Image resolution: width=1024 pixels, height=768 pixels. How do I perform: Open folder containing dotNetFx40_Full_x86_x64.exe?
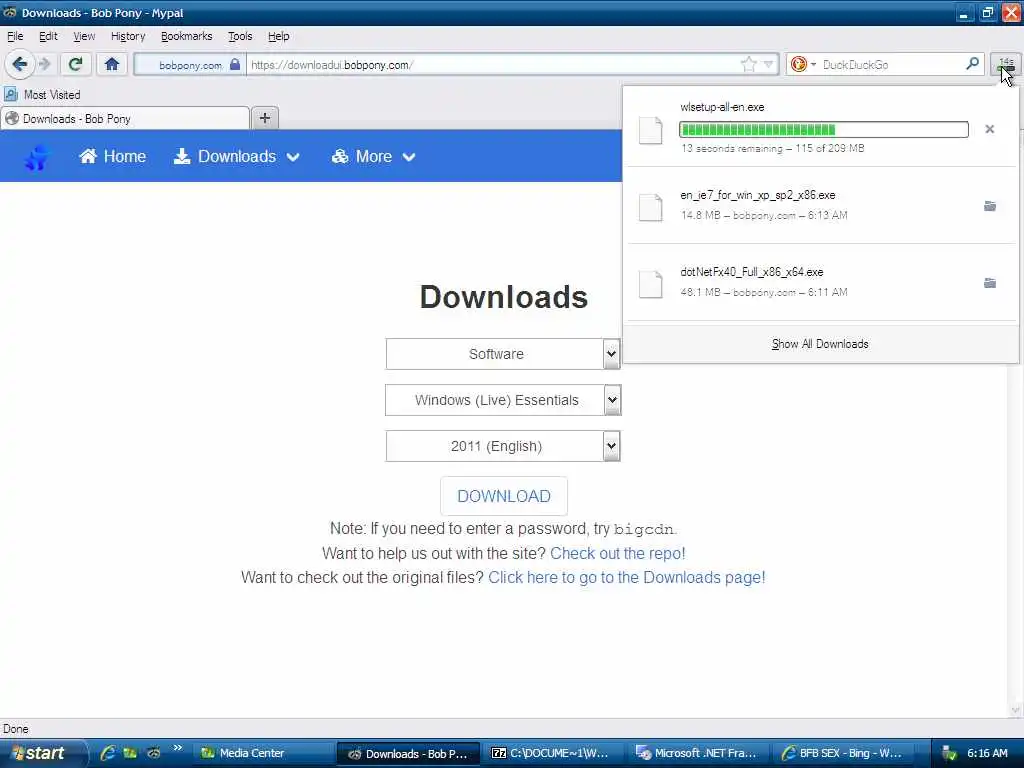pyautogui.click(x=990, y=283)
